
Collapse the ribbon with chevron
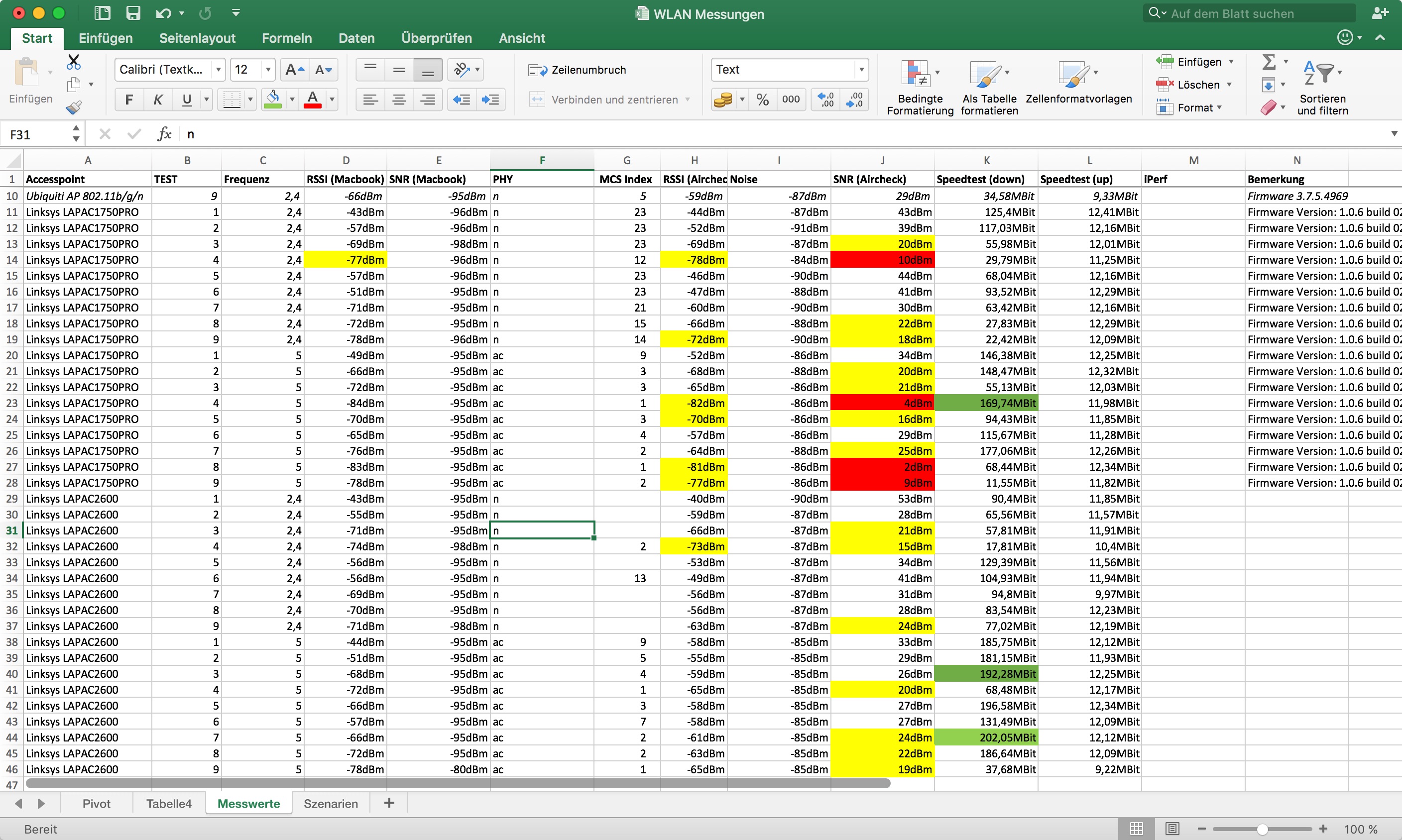coord(1380,37)
